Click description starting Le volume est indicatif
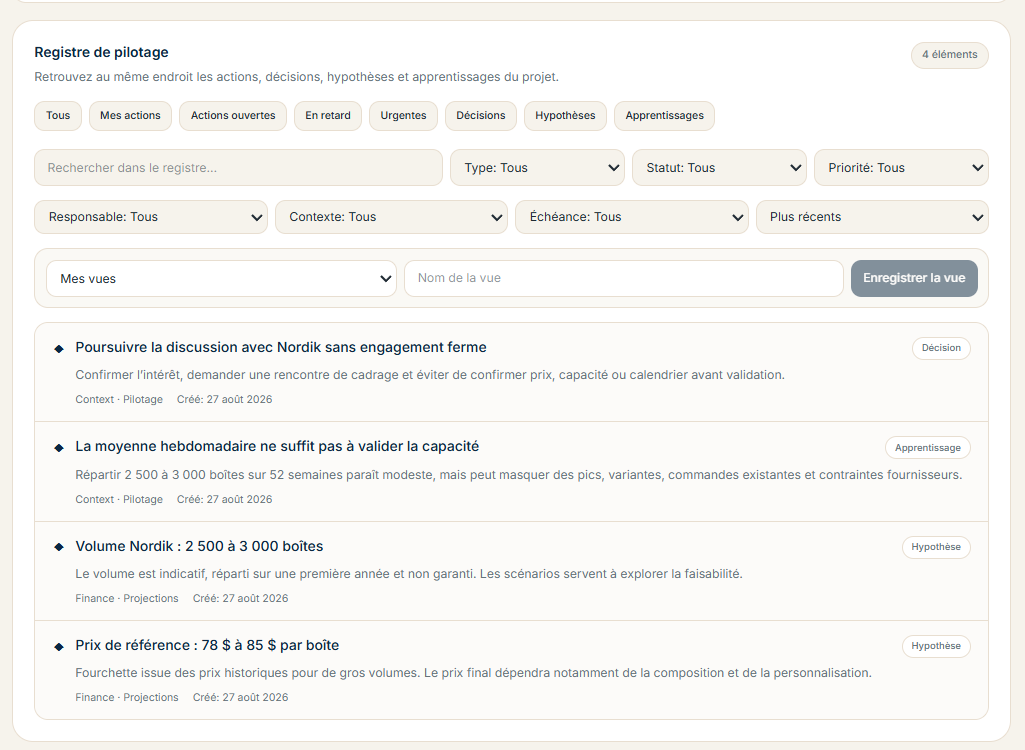 click(409, 573)
